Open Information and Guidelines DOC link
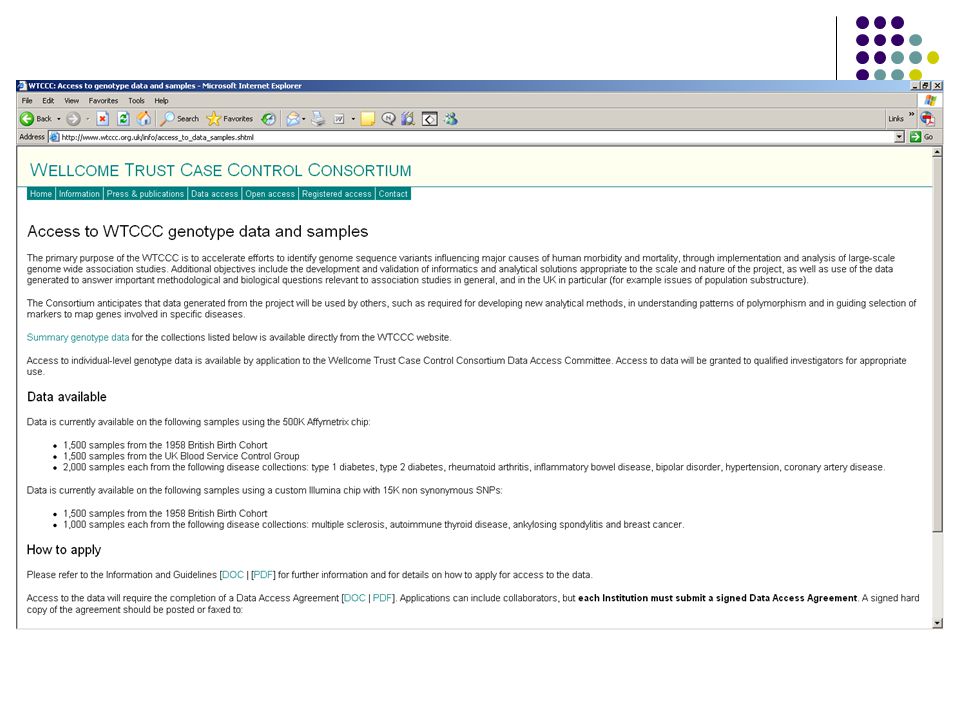 click(x=233, y=575)
